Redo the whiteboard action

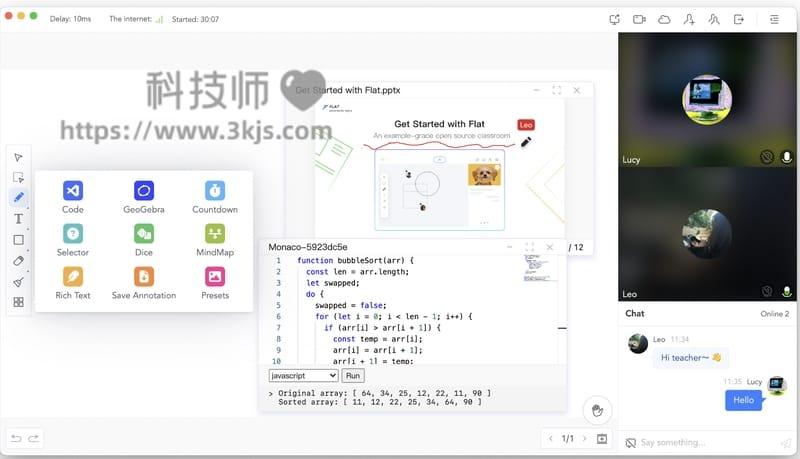[x=34, y=438]
